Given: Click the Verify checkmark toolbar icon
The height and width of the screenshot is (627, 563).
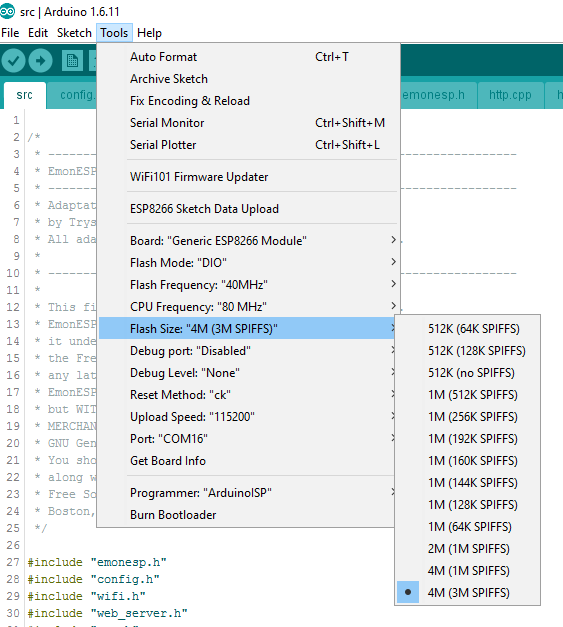Looking at the screenshot, I should click(13, 61).
